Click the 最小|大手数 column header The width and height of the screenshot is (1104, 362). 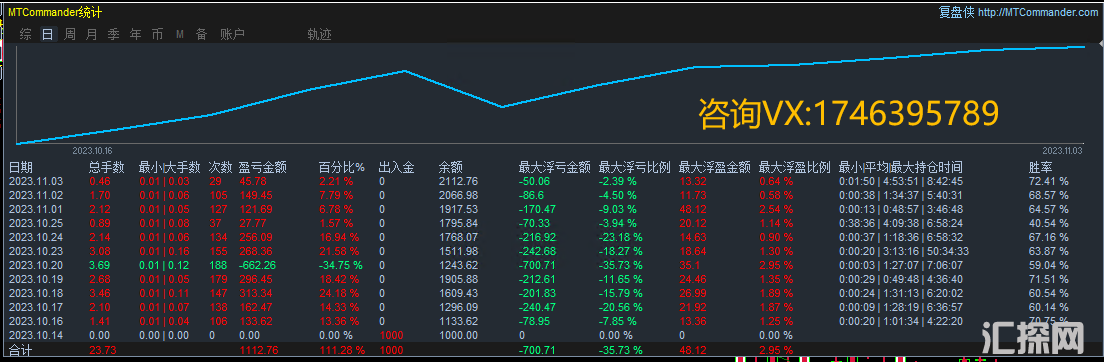pyautogui.click(x=170, y=168)
